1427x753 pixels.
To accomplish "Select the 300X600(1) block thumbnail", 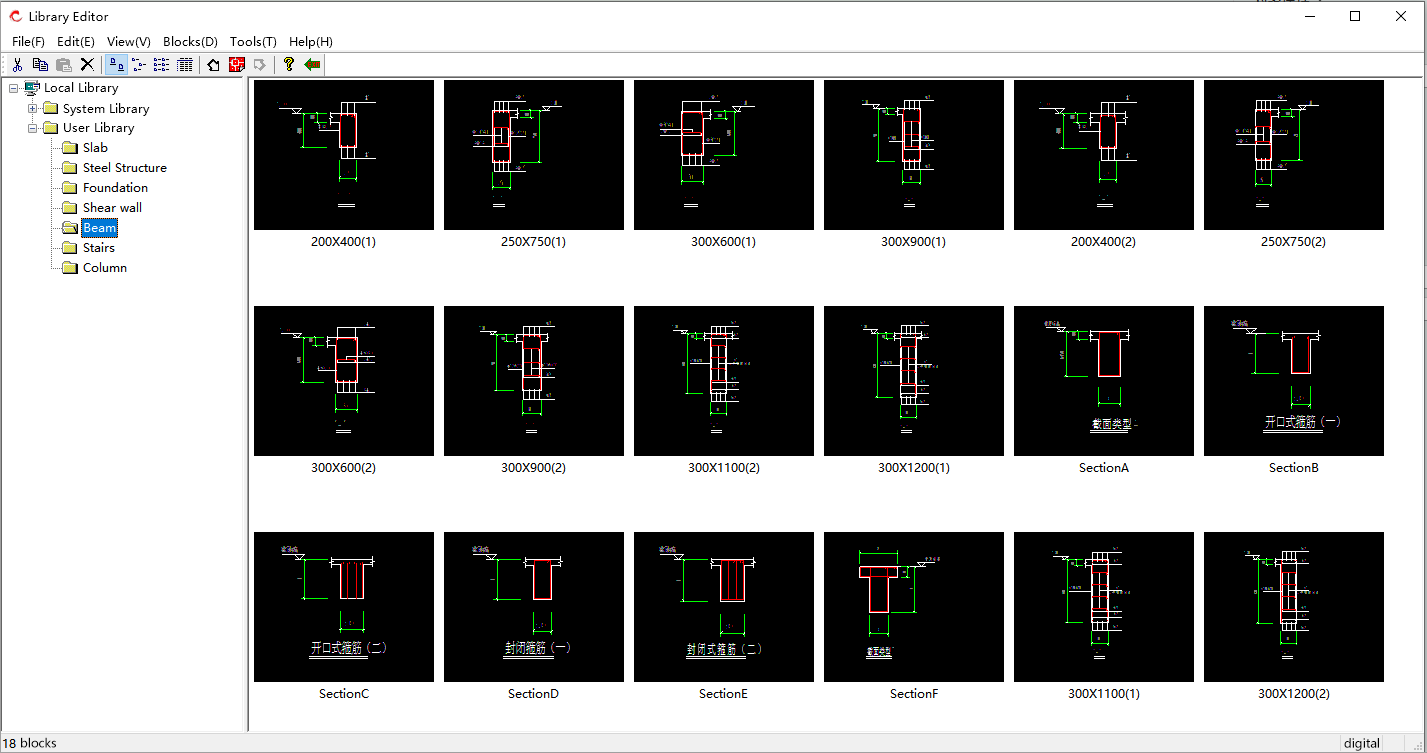I will coord(724,155).
